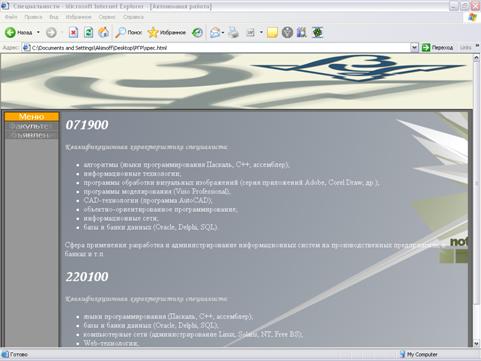
Task: Click the green Back arrow button
Action: click(10, 32)
